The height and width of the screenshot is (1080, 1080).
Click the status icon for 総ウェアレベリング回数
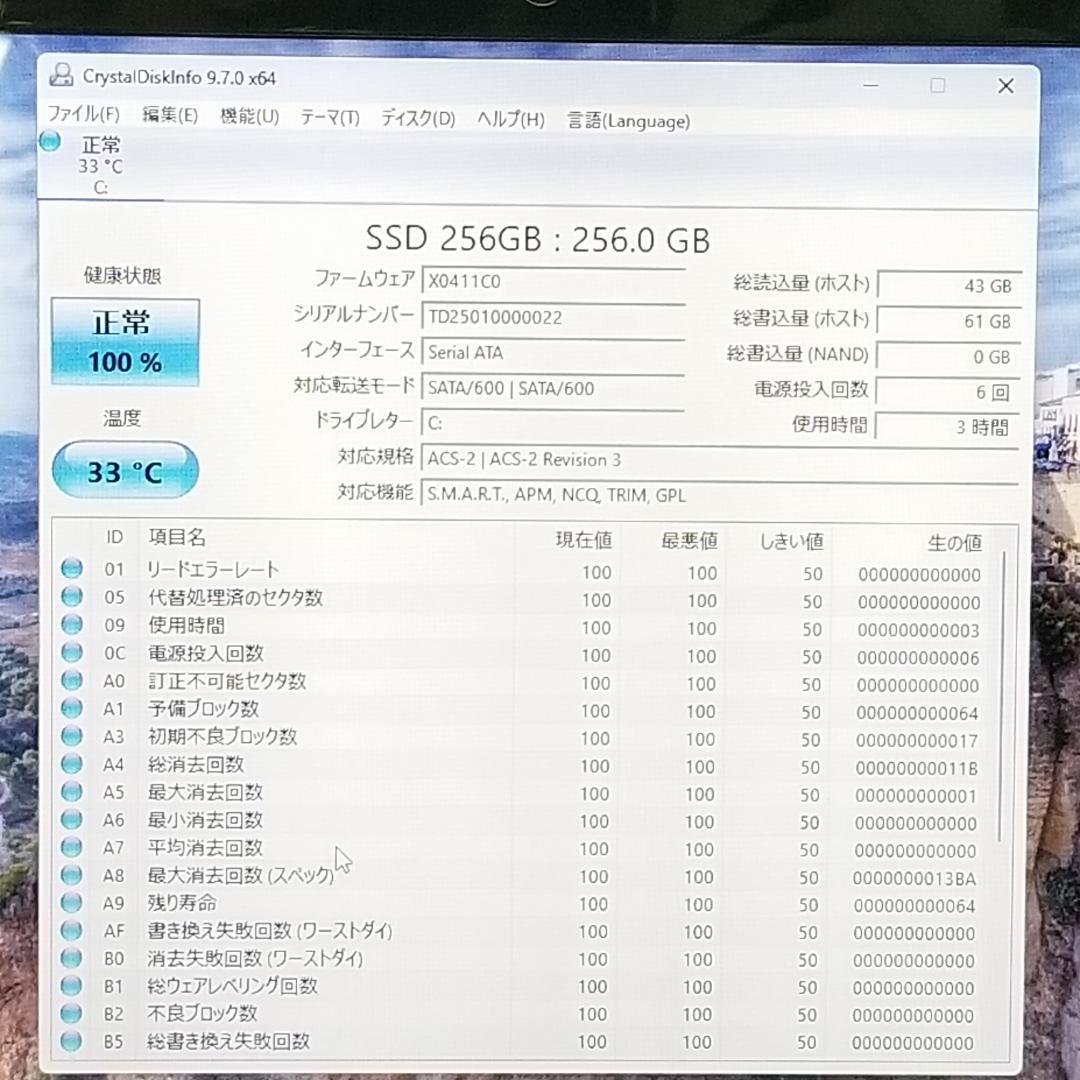(x=71, y=986)
